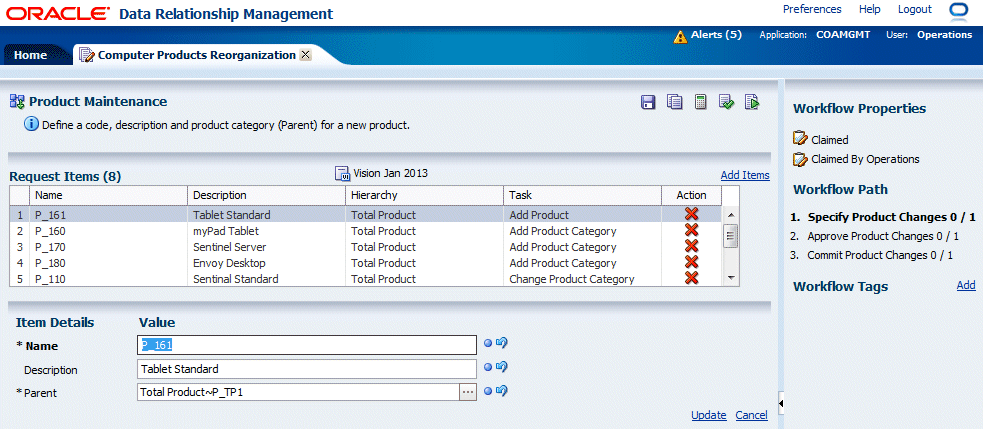The width and height of the screenshot is (983, 429).
Task: Click the Save request floppy disk icon
Action: coord(648,102)
